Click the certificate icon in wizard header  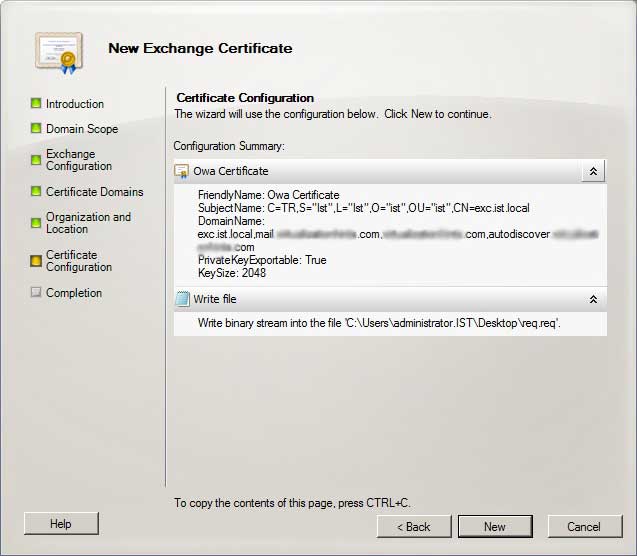(x=54, y=50)
